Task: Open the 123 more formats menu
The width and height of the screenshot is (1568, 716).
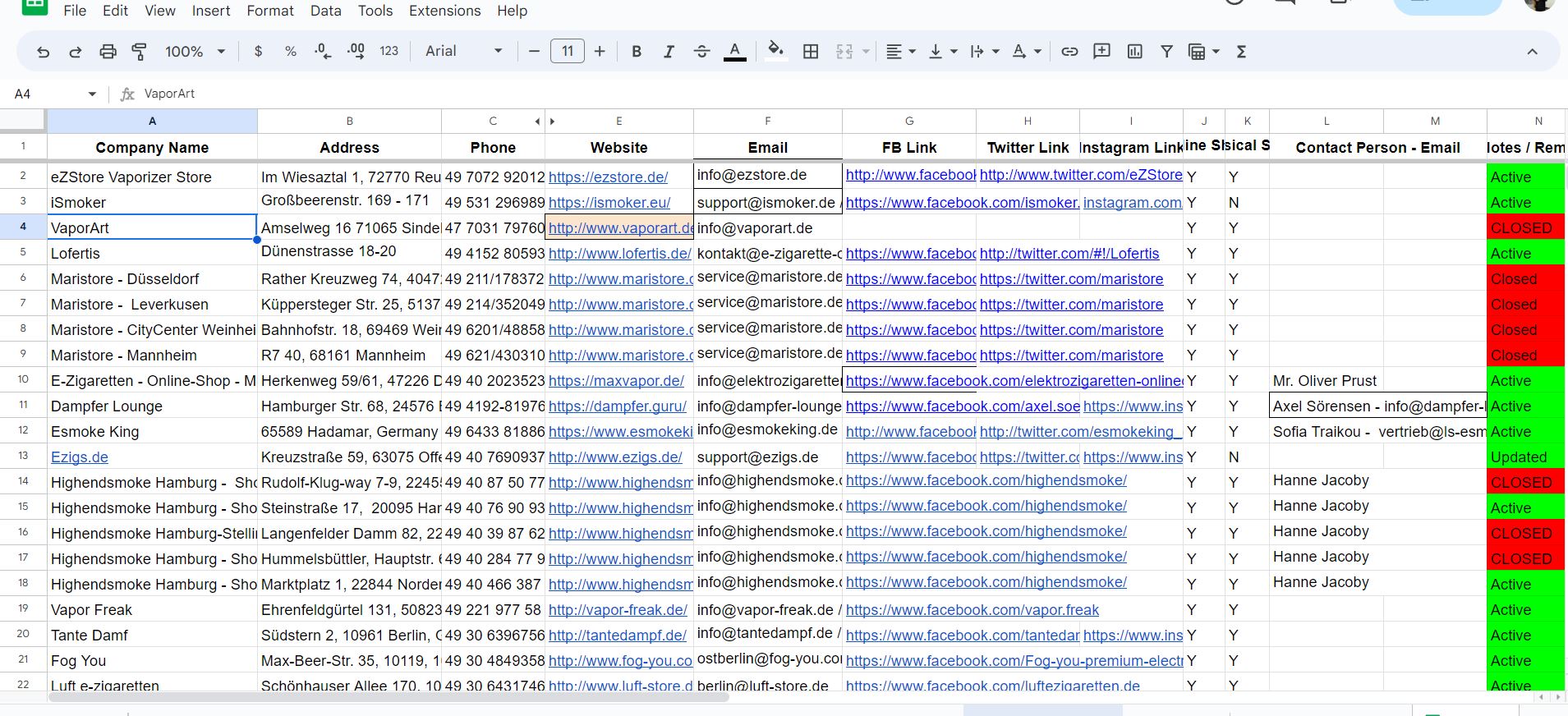Action: pyautogui.click(x=389, y=52)
